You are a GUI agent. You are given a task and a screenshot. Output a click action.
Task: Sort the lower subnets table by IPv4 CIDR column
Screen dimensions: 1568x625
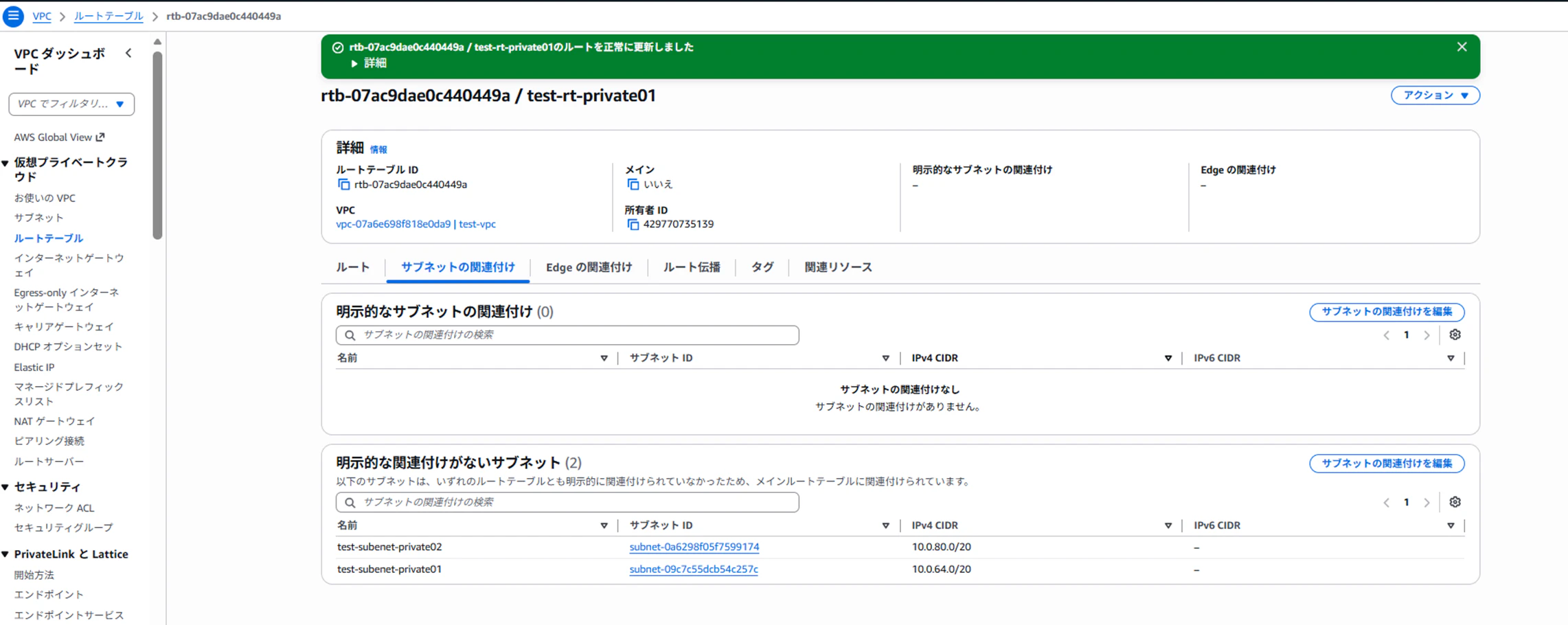(x=1168, y=526)
